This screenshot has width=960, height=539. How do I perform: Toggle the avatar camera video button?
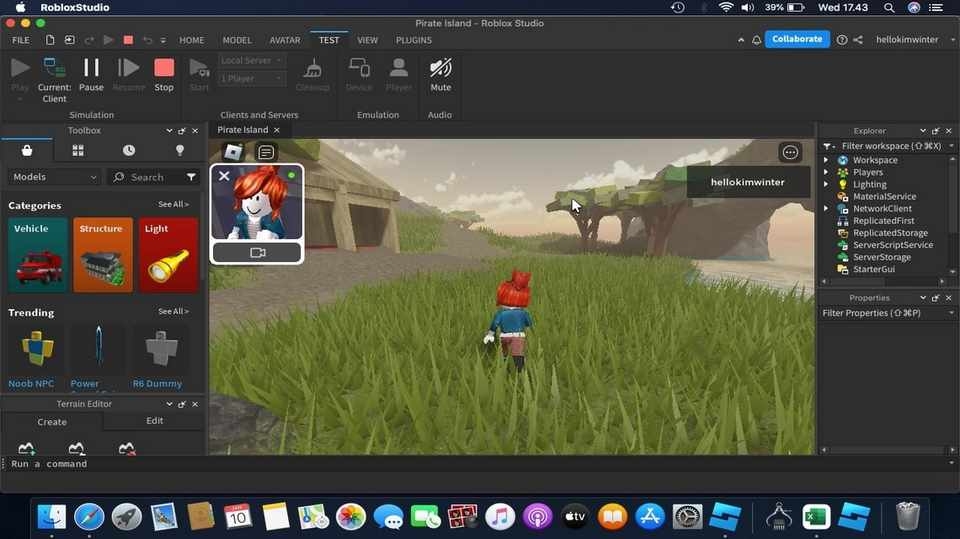click(x=257, y=253)
